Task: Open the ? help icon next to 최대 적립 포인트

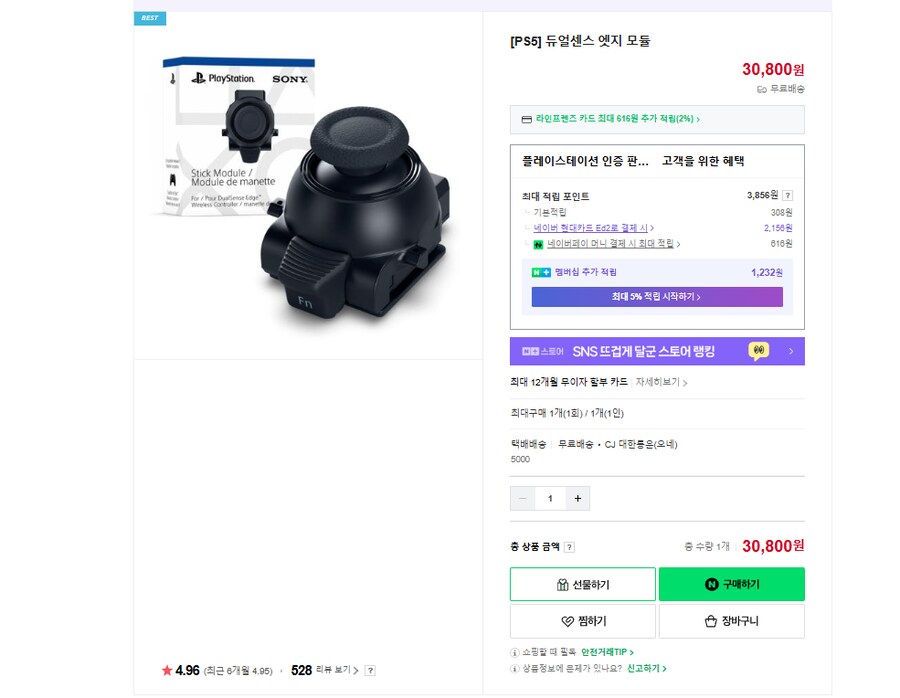Action: (x=789, y=196)
